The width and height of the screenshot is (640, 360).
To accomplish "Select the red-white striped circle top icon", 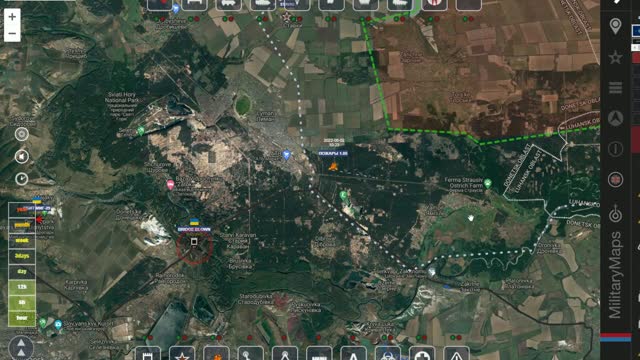I will tap(434, 4).
